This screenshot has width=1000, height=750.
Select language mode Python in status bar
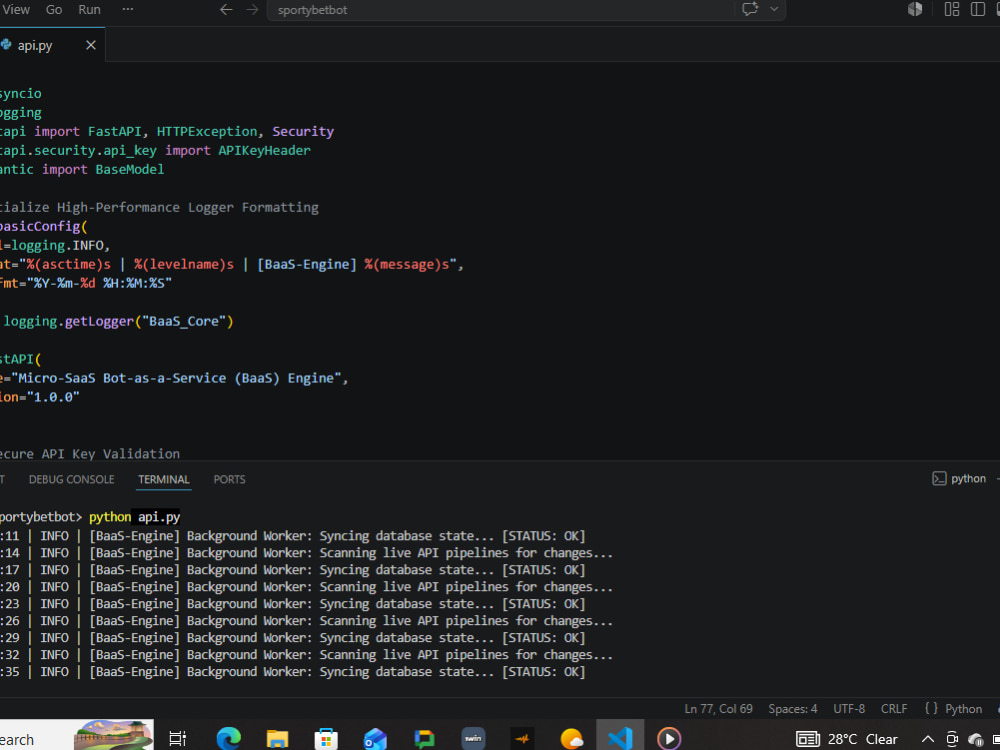click(963, 709)
